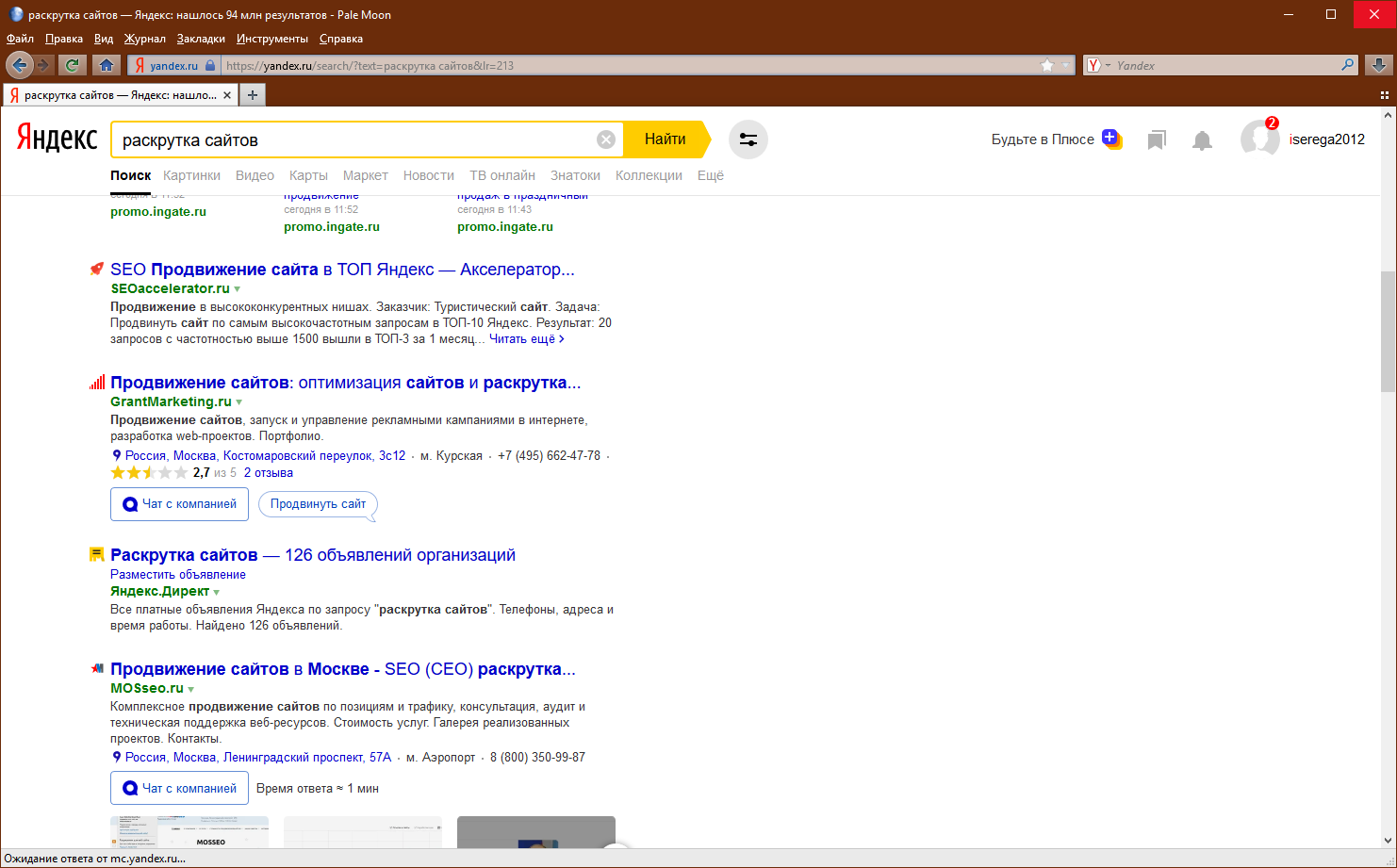Click the Продвинуть сайт button
Image resolution: width=1397 pixels, height=868 pixels.
318,504
